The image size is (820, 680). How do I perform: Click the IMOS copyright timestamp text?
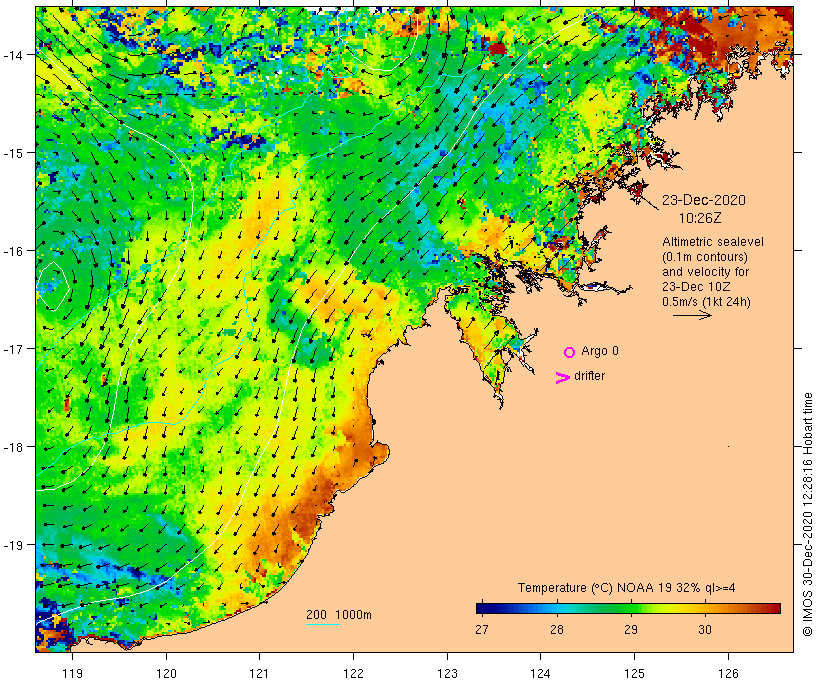point(807,515)
